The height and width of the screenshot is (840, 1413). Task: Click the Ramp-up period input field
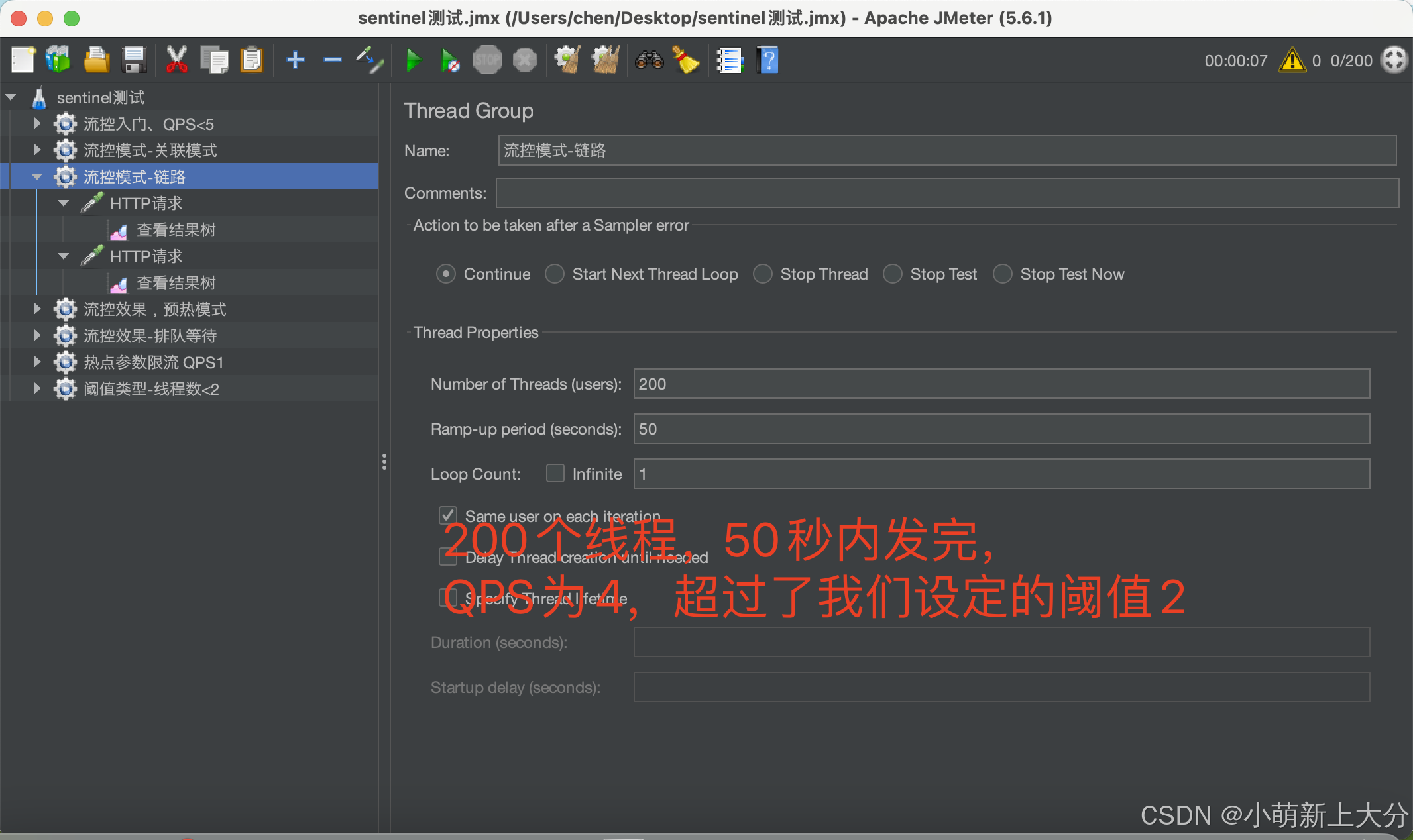tap(1001, 429)
